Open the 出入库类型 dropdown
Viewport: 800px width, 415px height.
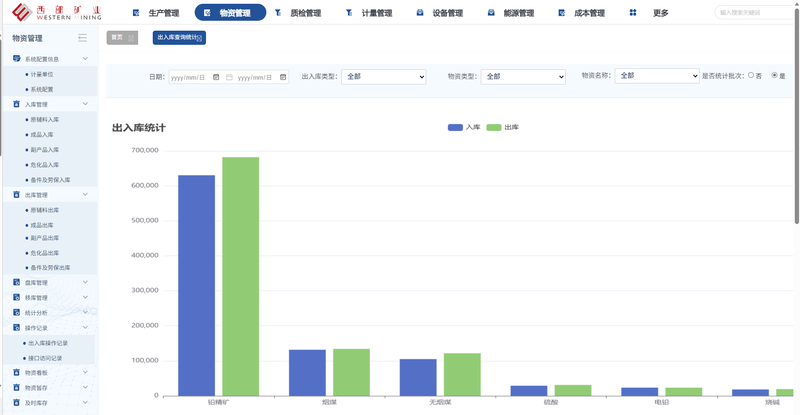384,77
